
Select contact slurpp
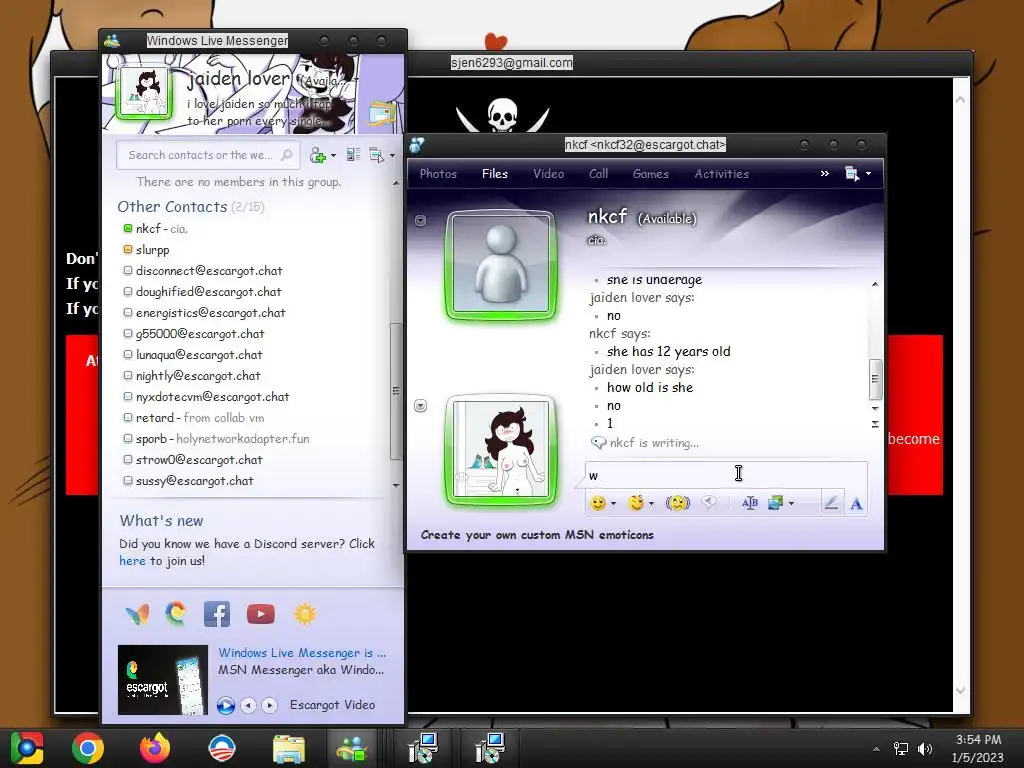click(x=146, y=249)
